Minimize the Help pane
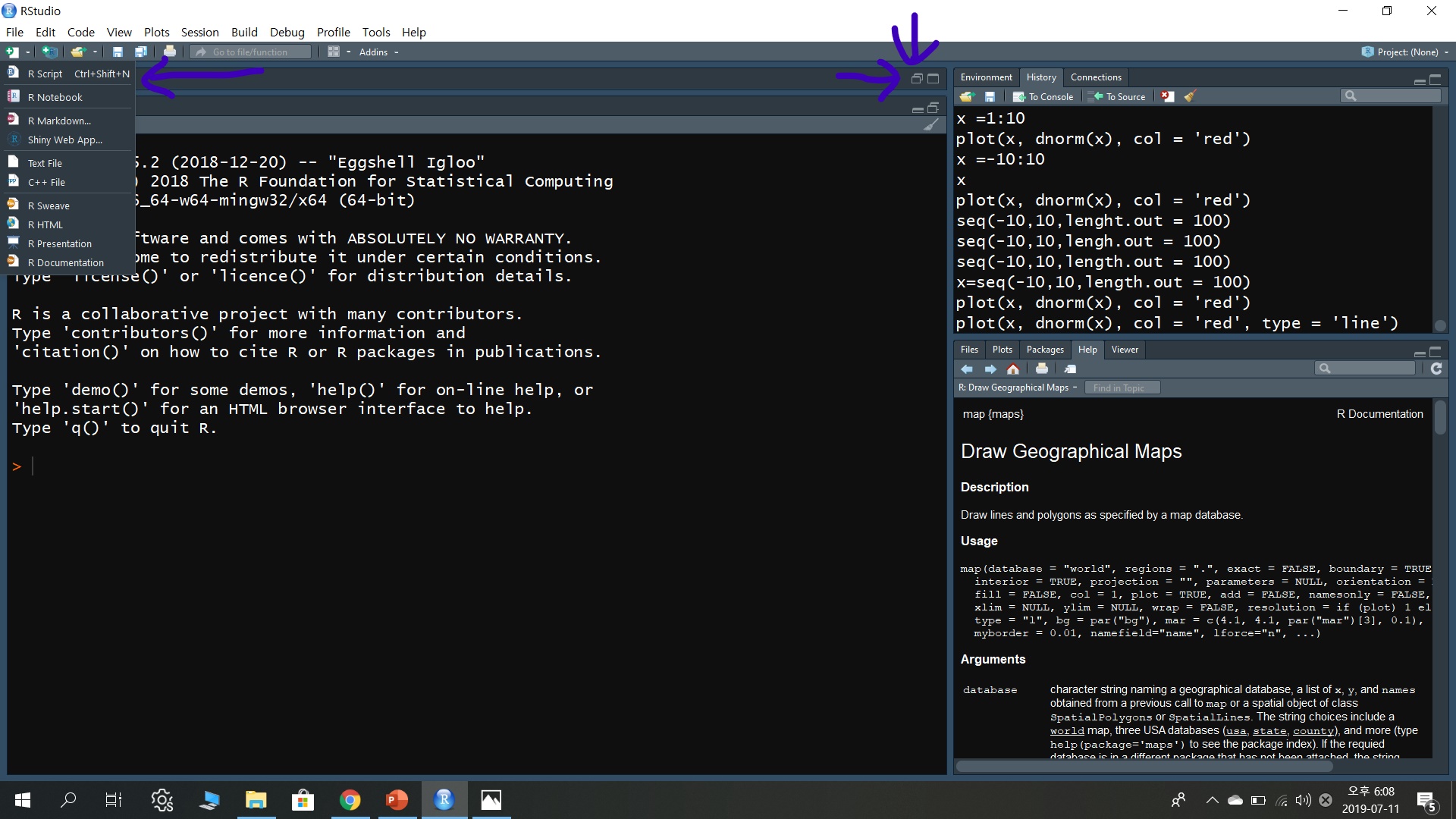1456x819 pixels. (x=1420, y=353)
